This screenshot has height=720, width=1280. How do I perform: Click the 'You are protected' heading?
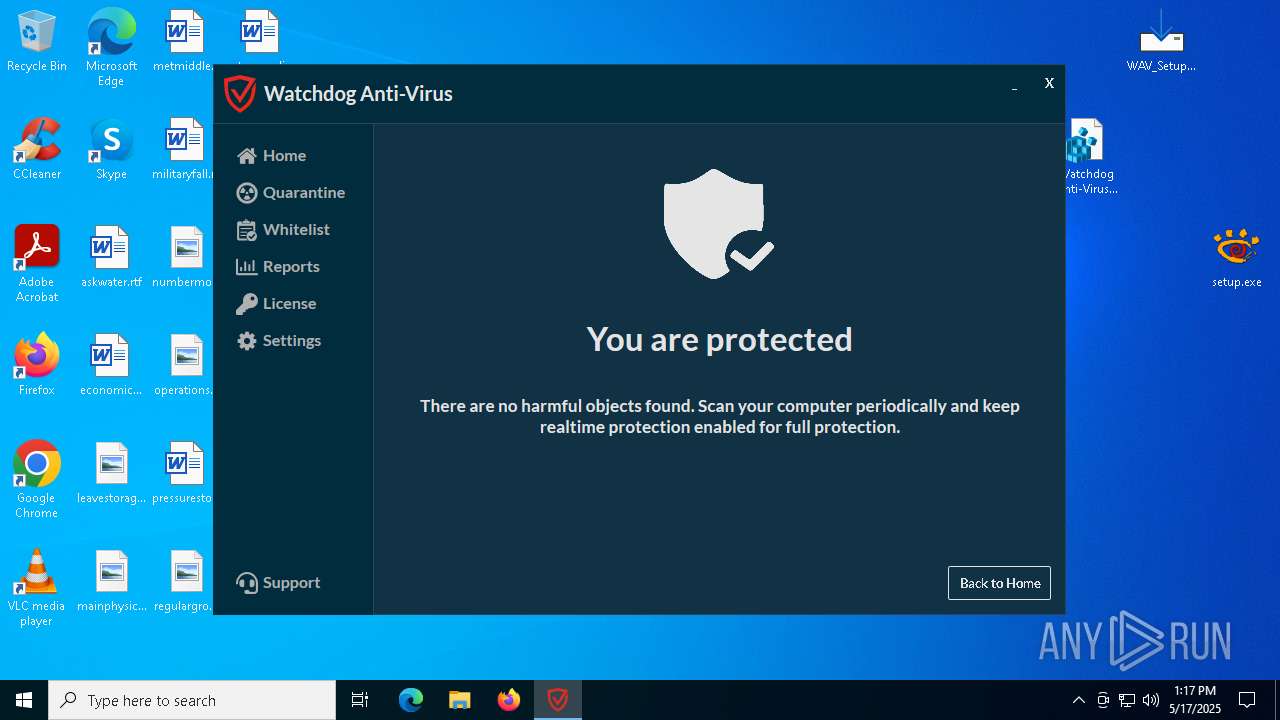pyautogui.click(x=719, y=340)
